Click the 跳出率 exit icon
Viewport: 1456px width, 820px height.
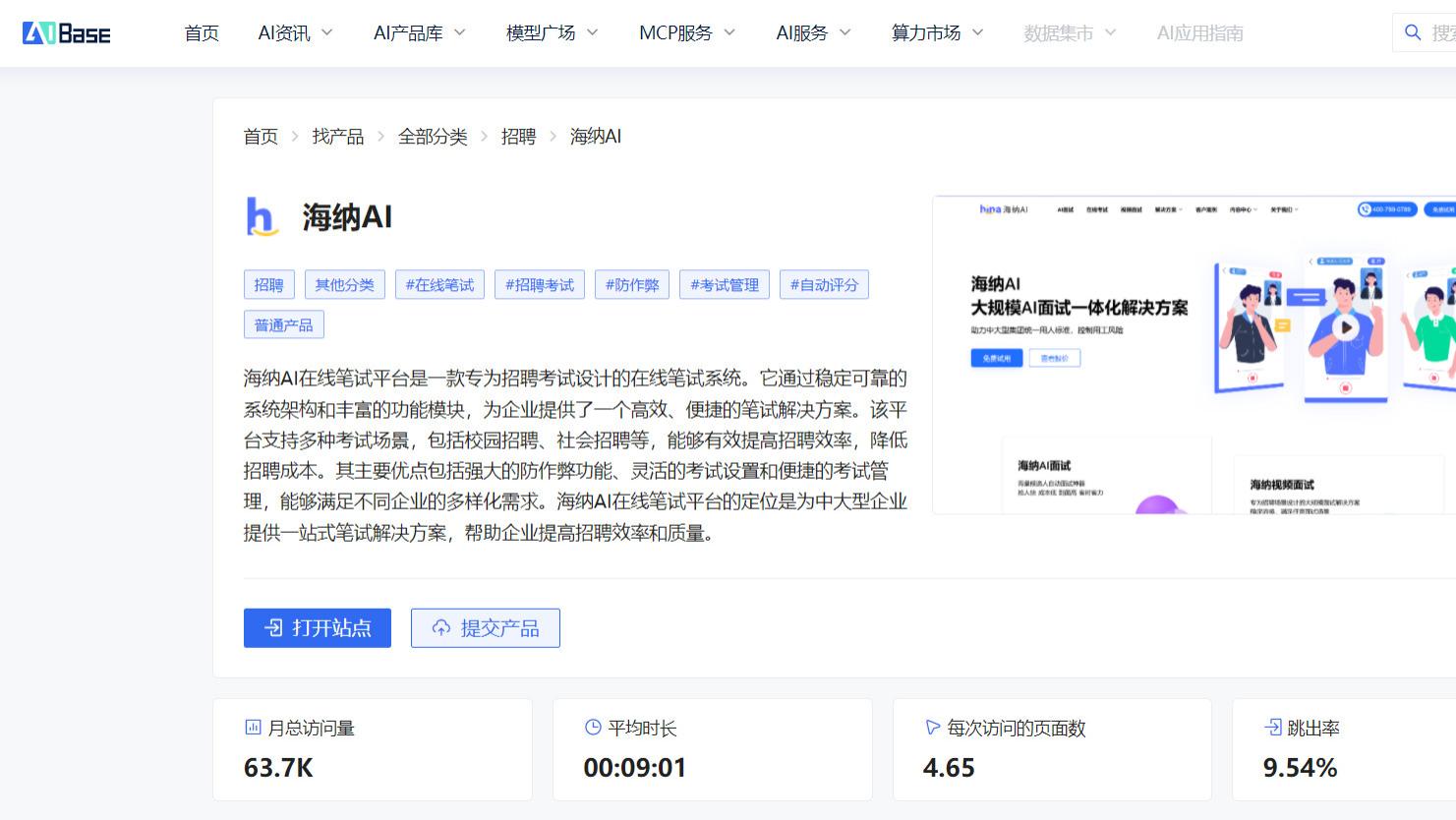pyautogui.click(x=1272, y=728)
